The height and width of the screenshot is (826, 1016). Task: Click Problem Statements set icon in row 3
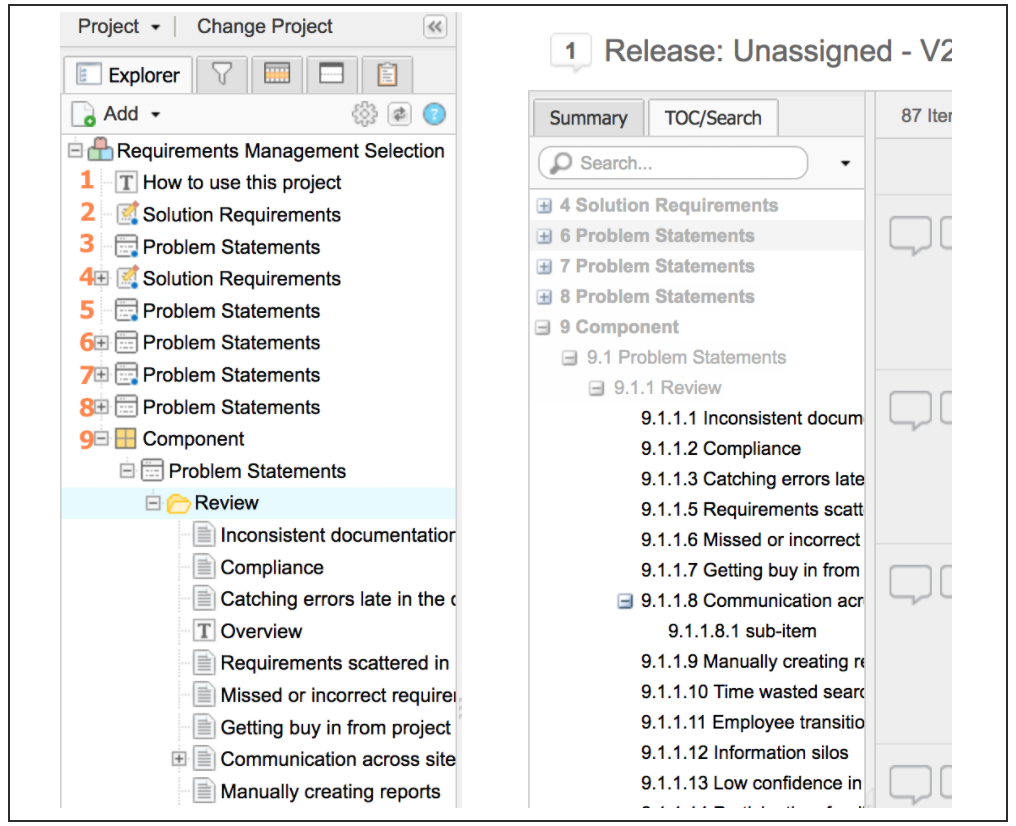click(x=126, y=247)
